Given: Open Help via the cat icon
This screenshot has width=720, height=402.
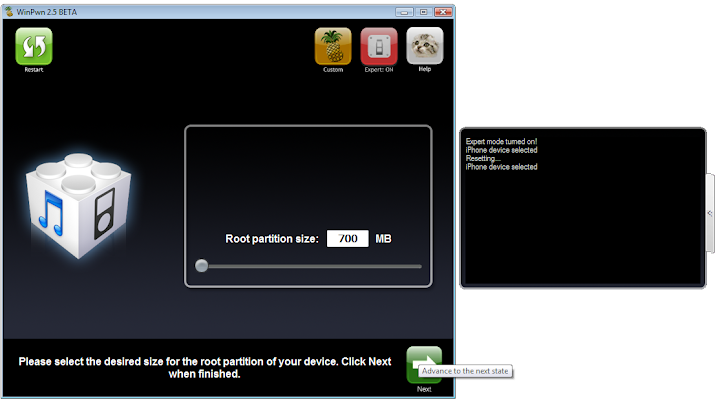Looking at the screenshot, I should point(425,45).
